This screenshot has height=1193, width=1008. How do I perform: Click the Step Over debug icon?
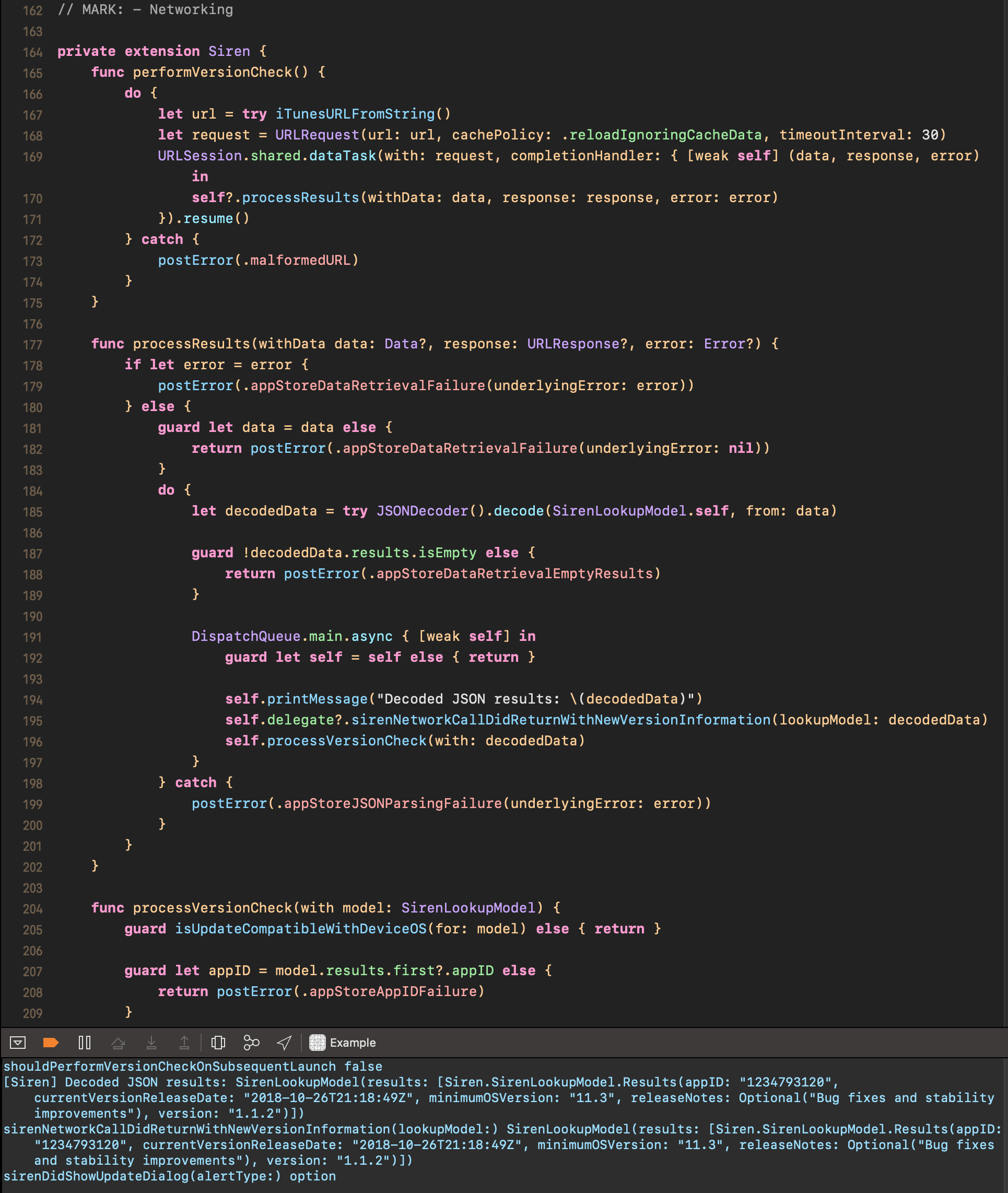click(x=118, y=1043)
